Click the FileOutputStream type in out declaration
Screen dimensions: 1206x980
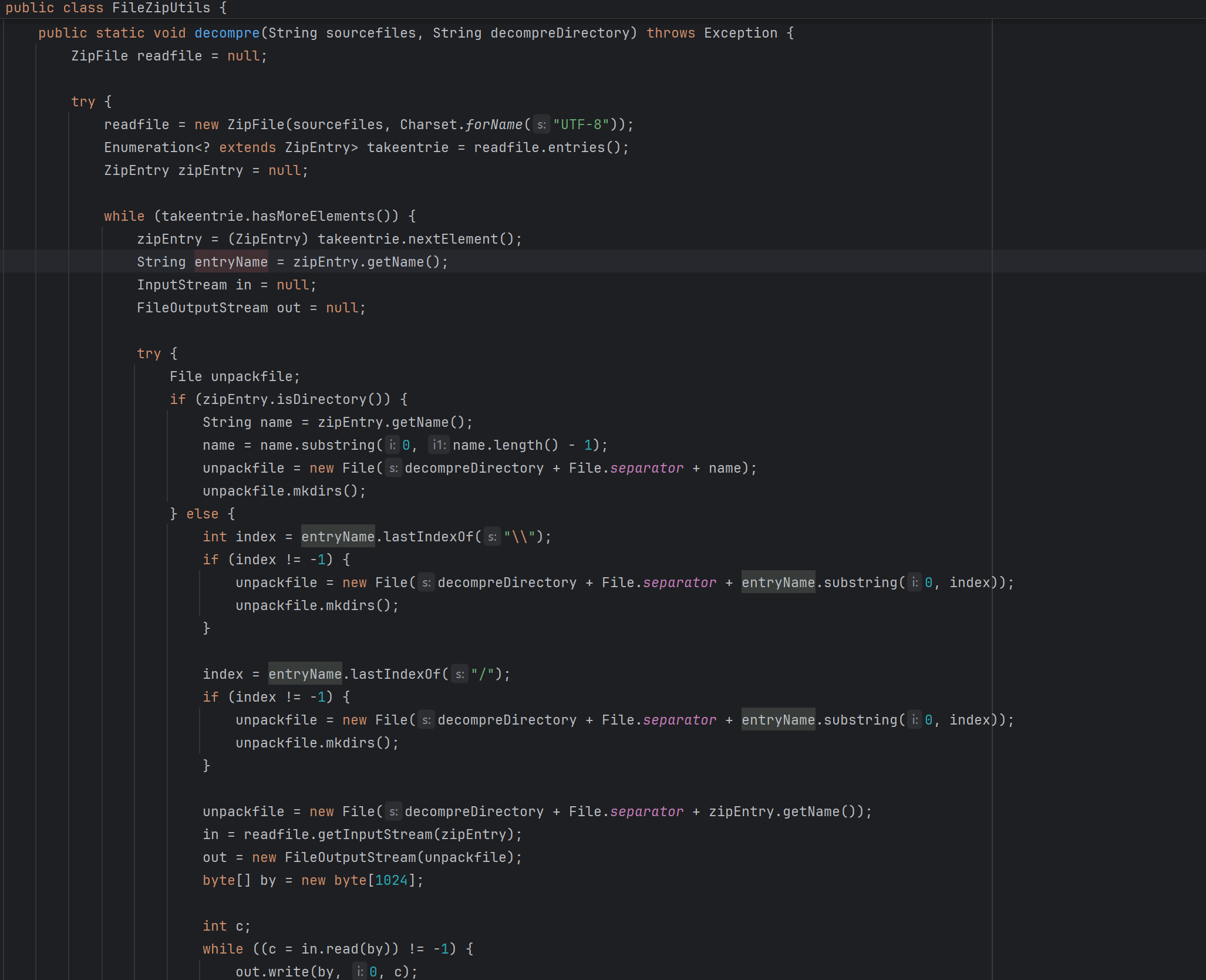202,308
